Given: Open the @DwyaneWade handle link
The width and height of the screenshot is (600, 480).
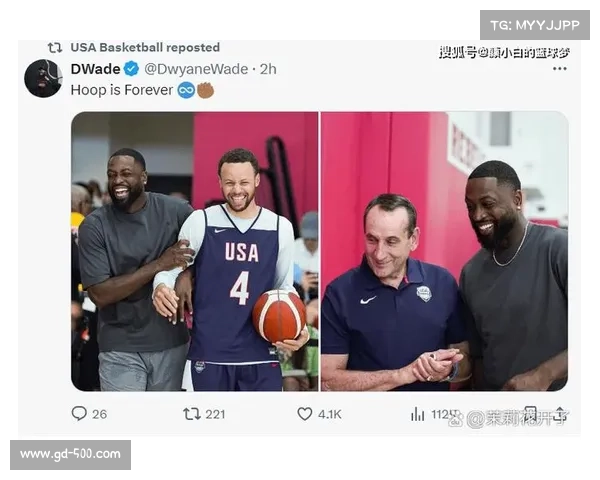Looking at the screenshot, I should pyautogui.click(x=196, y=69).
